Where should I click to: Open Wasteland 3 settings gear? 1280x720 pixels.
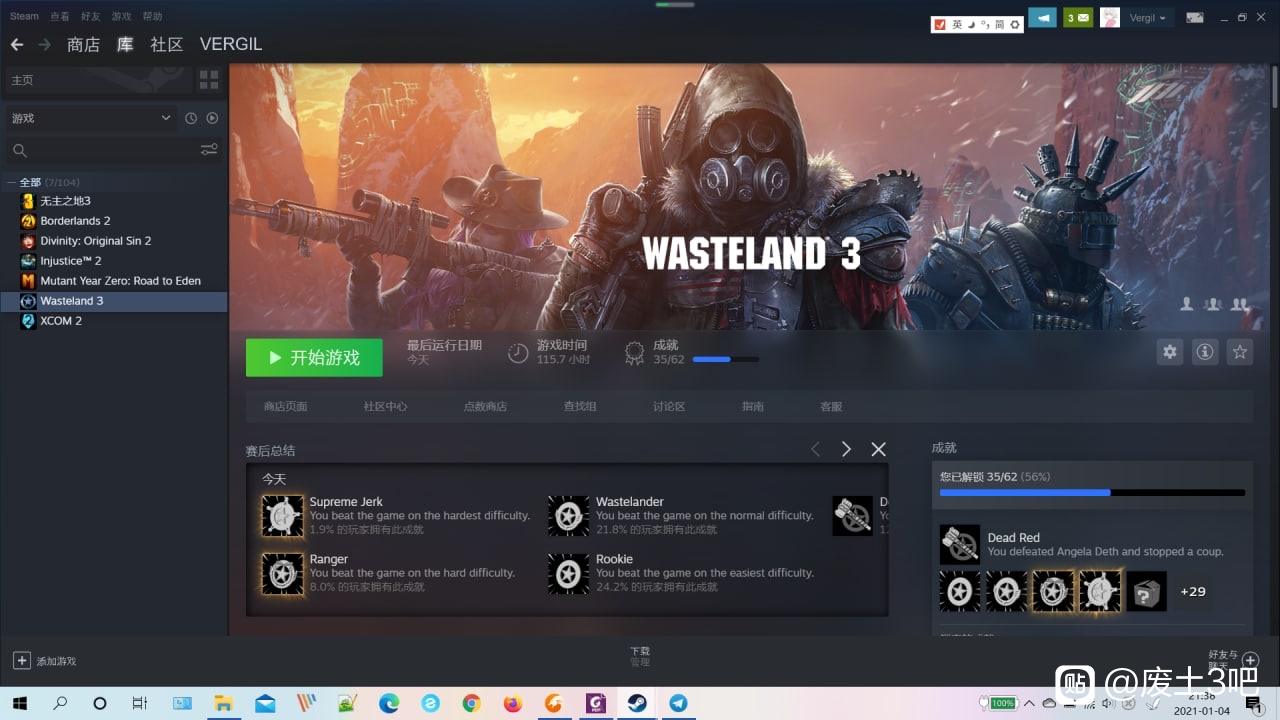pyautogui.click(x=1169, y=352)
